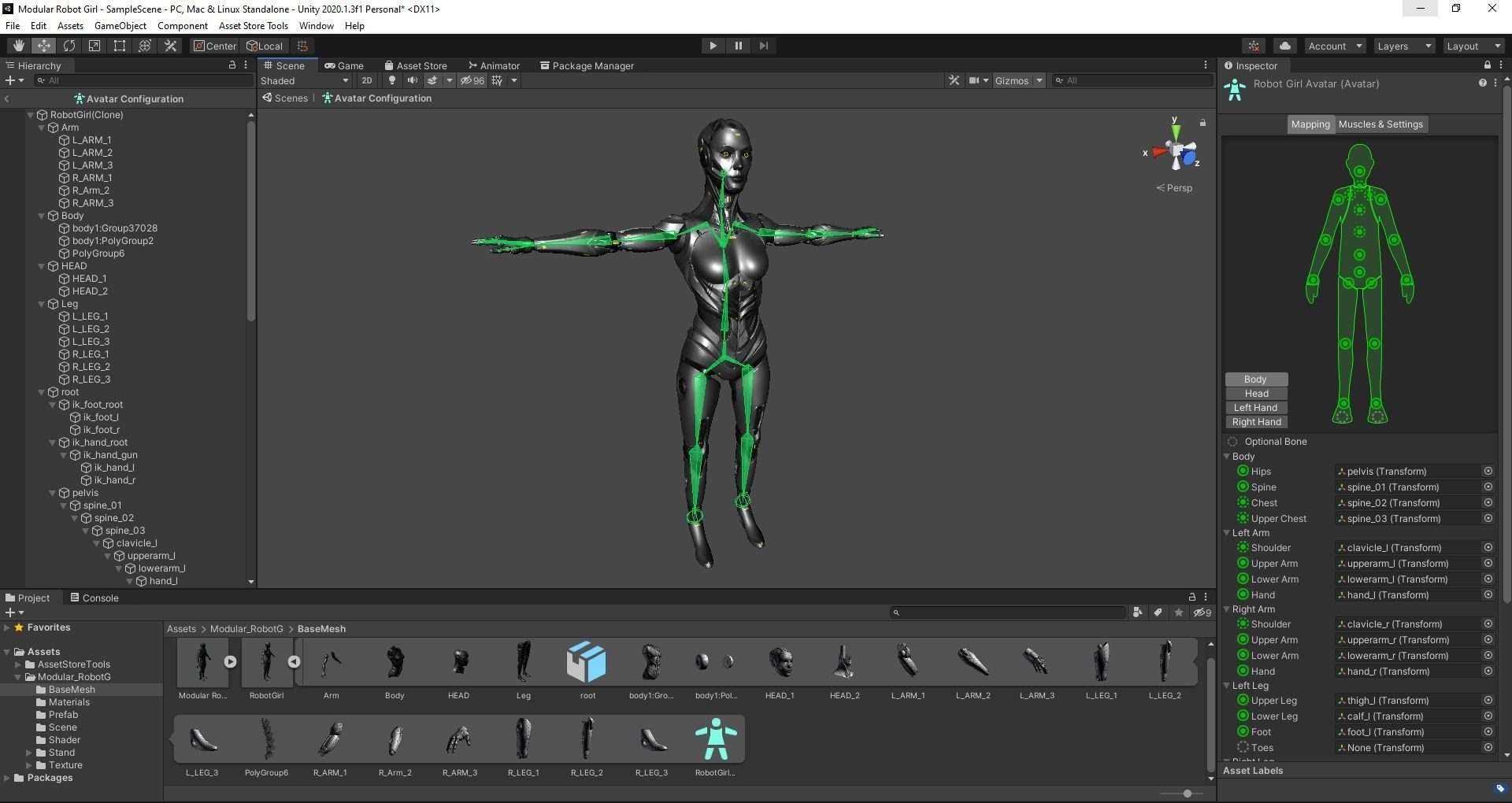Select the combined Transform tool
The image size is (1512, 803).
coord(145,46)
